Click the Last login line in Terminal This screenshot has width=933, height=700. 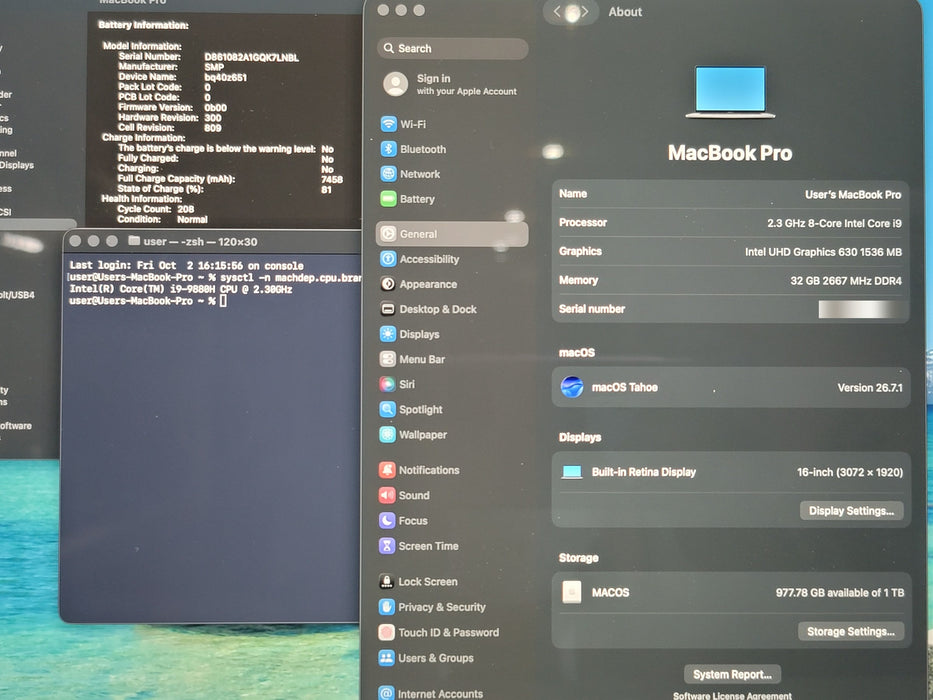(186, 265)
